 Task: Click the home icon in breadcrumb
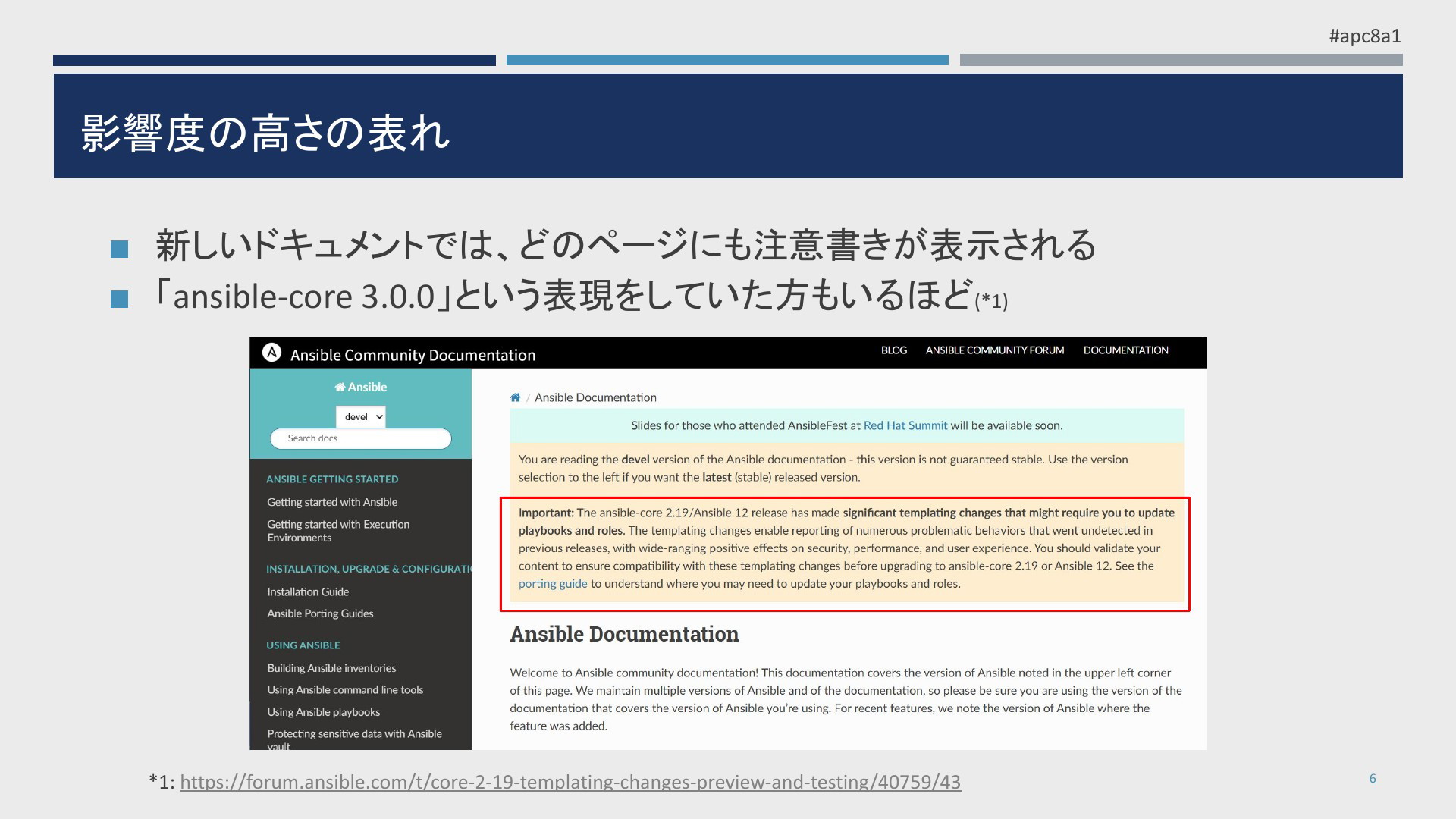click(x=516, y=397)
